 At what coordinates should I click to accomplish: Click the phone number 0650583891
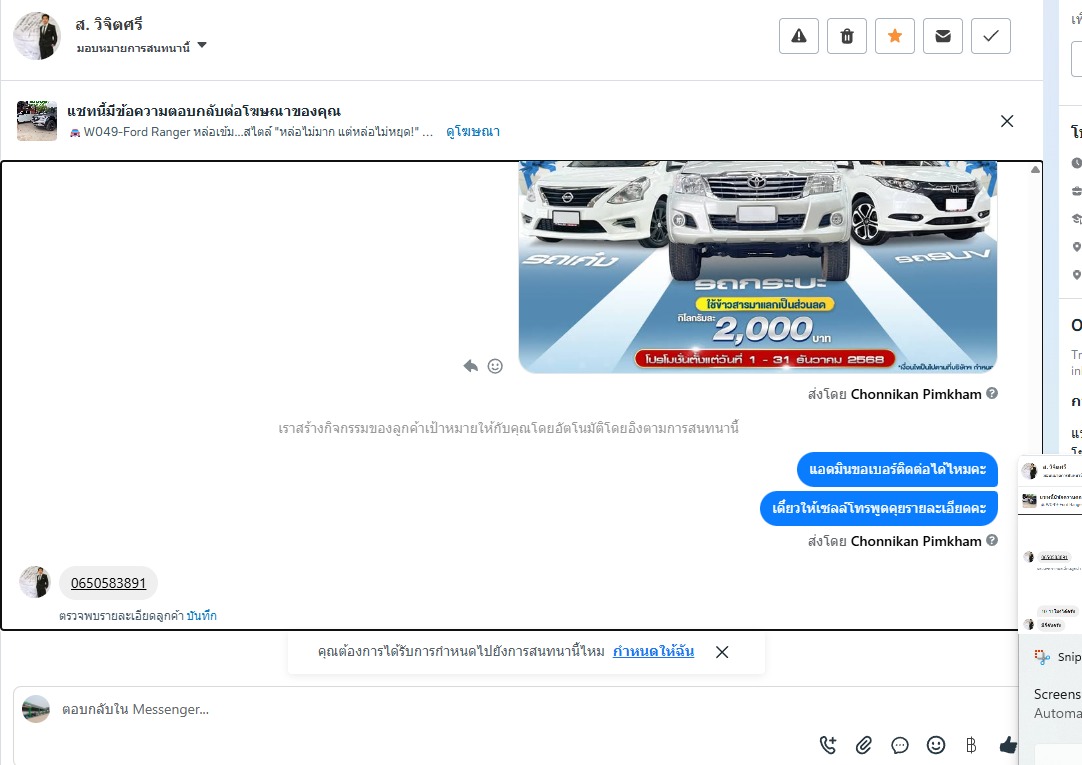tap(108, 583)
